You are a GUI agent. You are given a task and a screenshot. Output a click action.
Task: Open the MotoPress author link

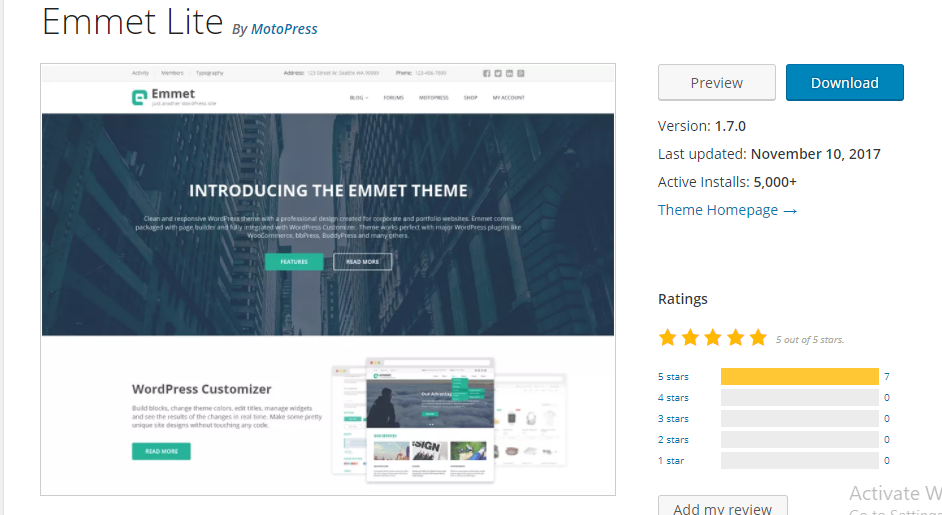tap(284, 29)
